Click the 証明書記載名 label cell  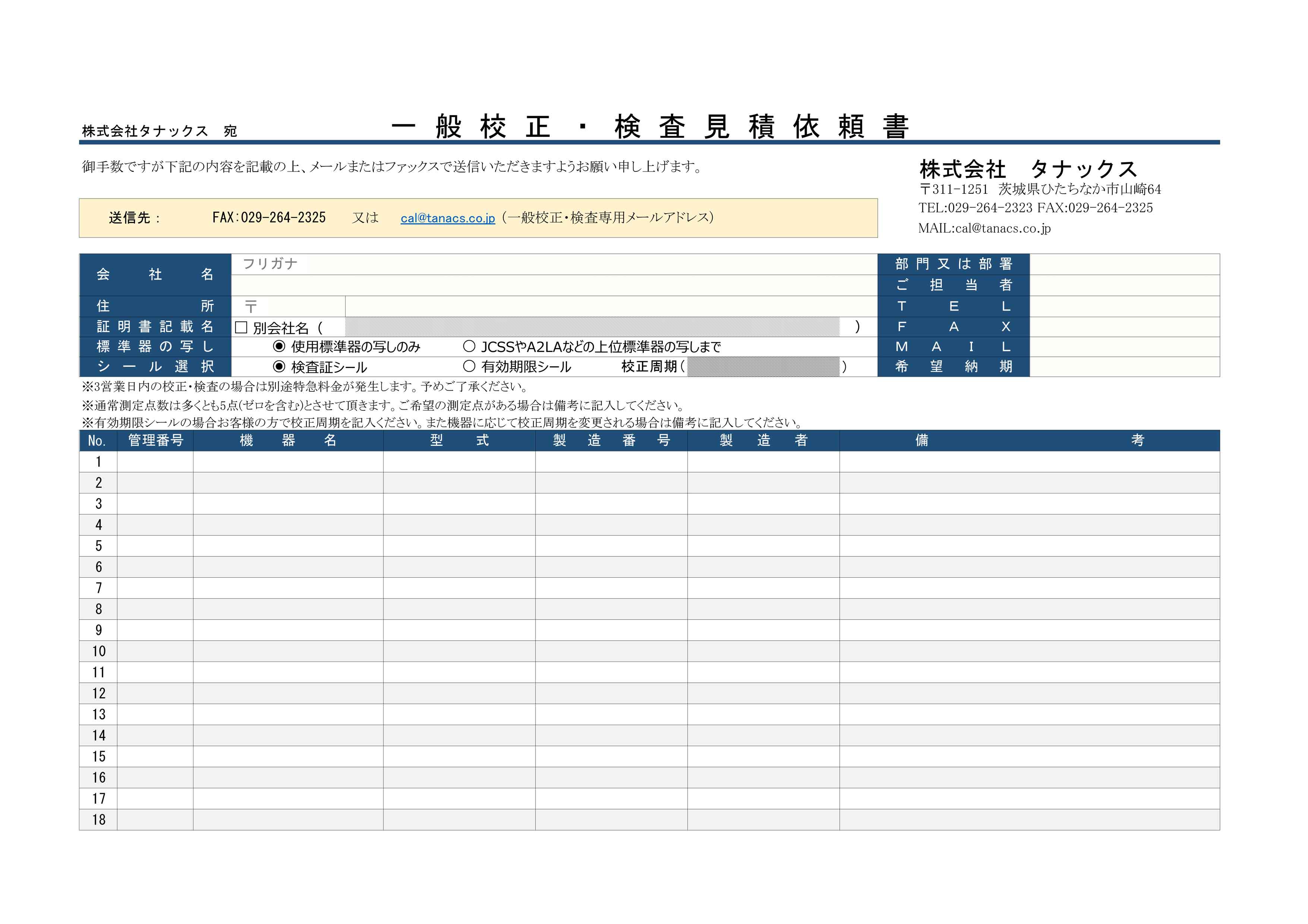(155, 327)
